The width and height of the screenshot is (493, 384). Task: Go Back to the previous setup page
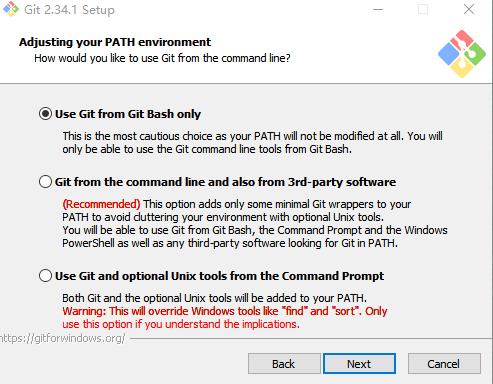point(284,364)
